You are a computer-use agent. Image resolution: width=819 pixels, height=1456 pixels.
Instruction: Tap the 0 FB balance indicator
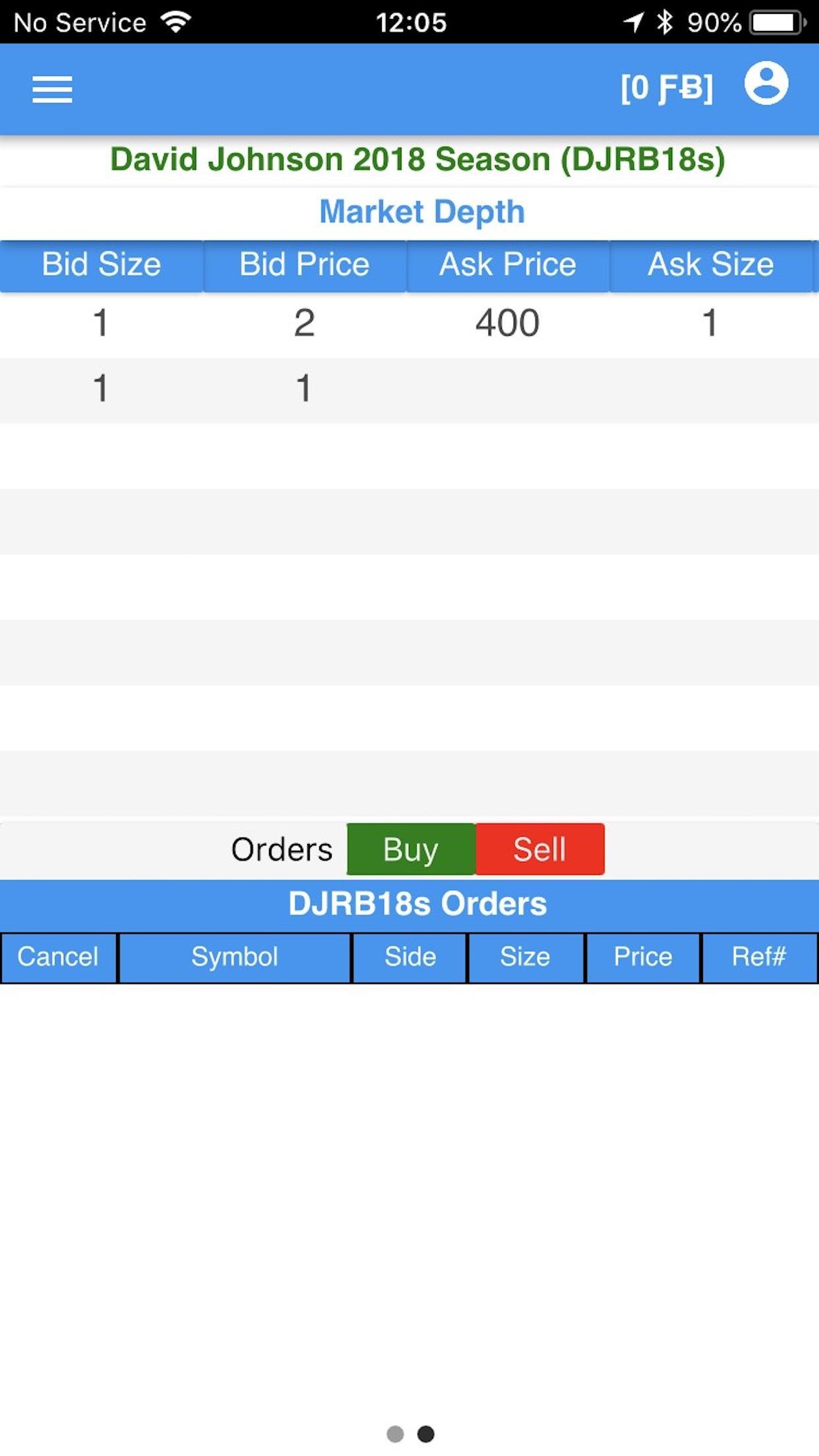point(667,88)
